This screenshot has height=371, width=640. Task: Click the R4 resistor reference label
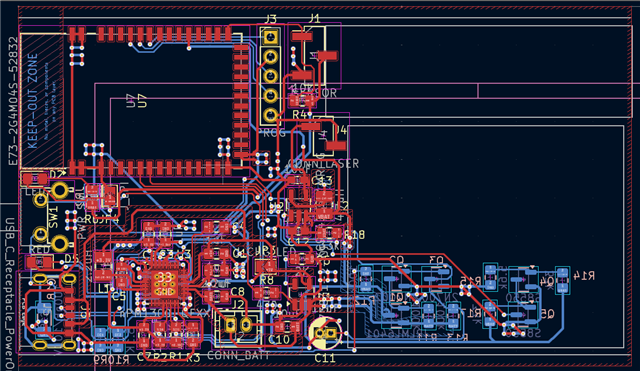coord(300,115)
